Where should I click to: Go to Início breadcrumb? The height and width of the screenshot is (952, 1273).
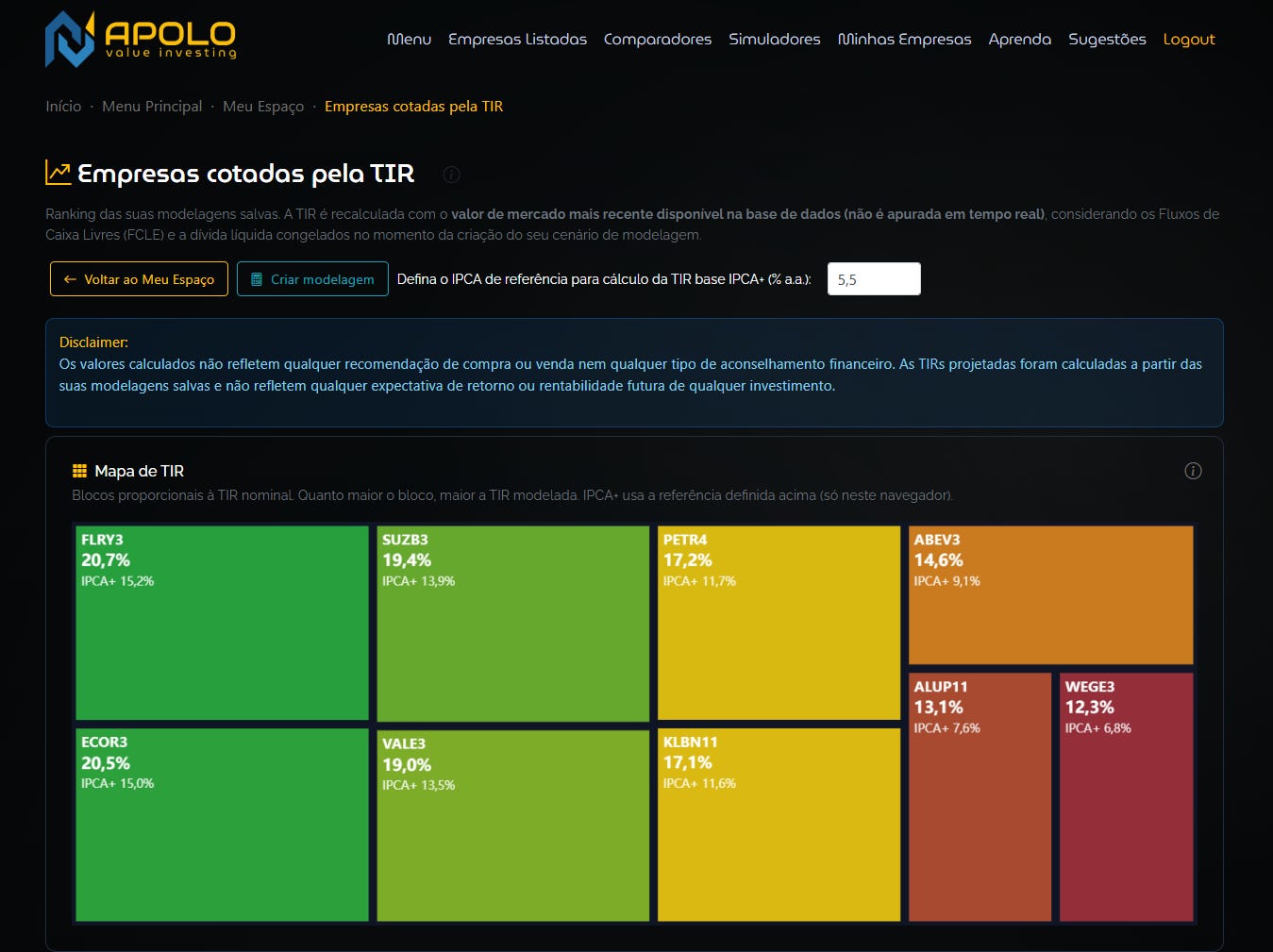63,107
